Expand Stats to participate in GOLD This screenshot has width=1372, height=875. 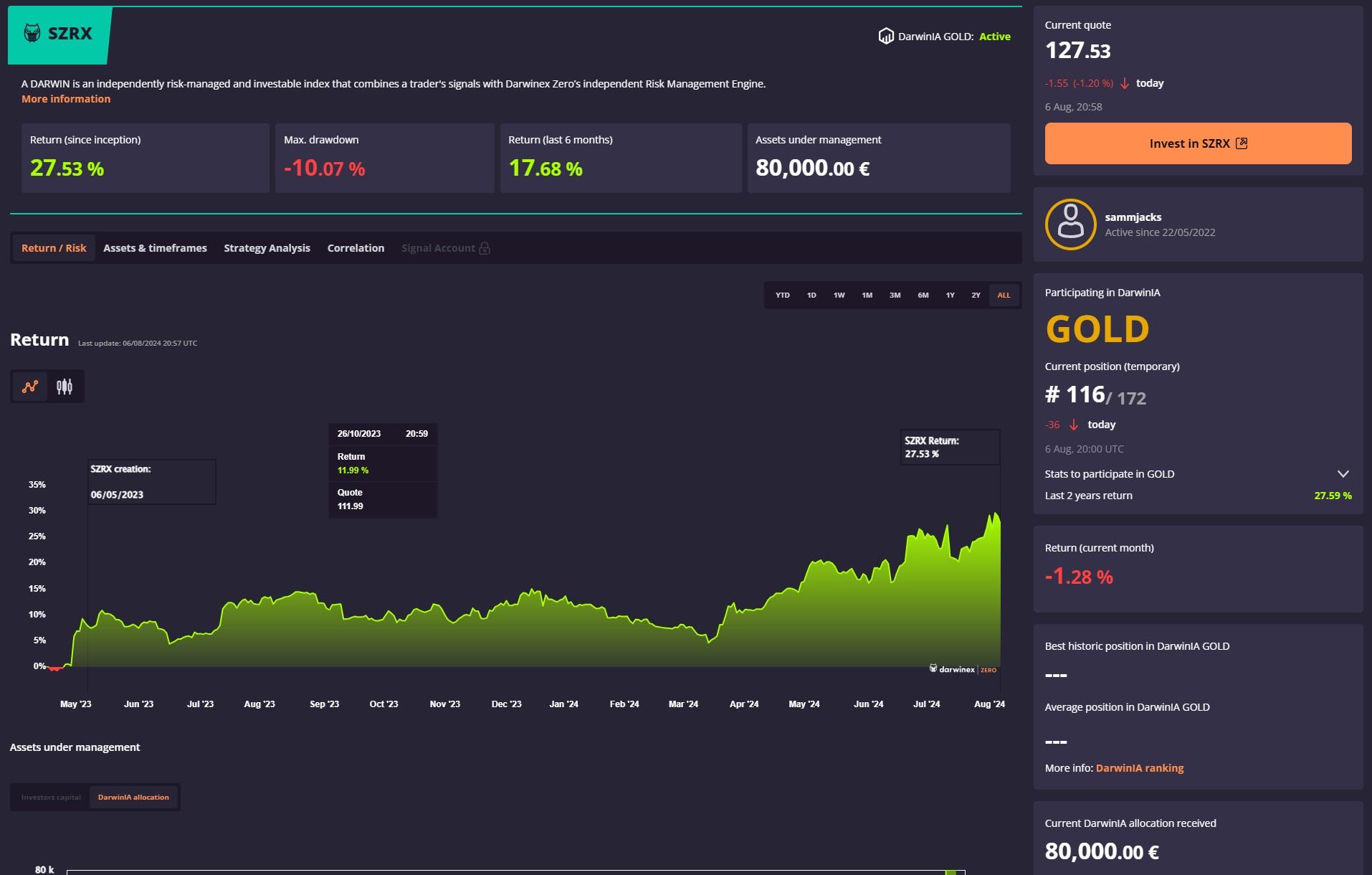click(x=1343, y=474)
